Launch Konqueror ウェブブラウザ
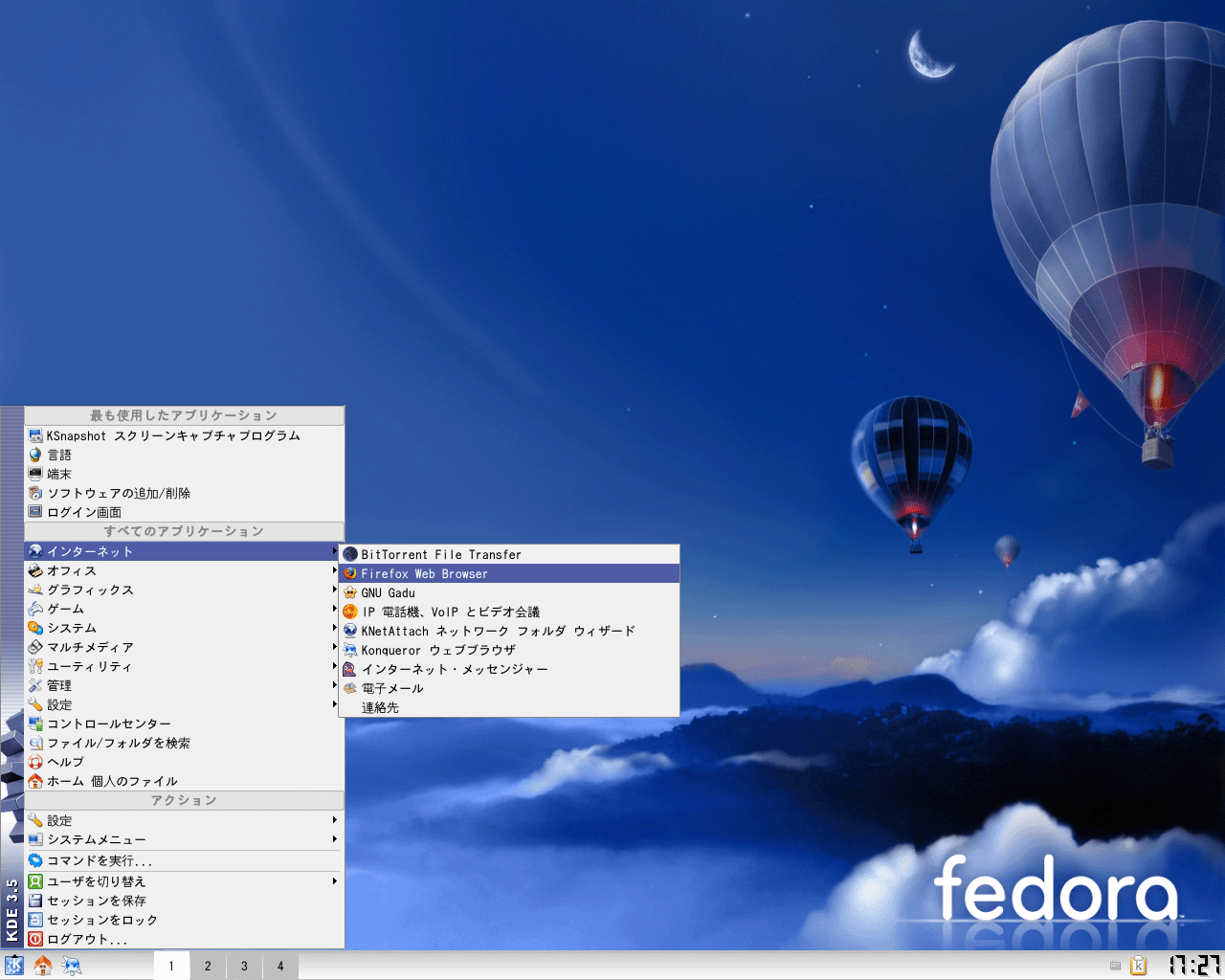The image size is (1225, 980). click(509, 650)
